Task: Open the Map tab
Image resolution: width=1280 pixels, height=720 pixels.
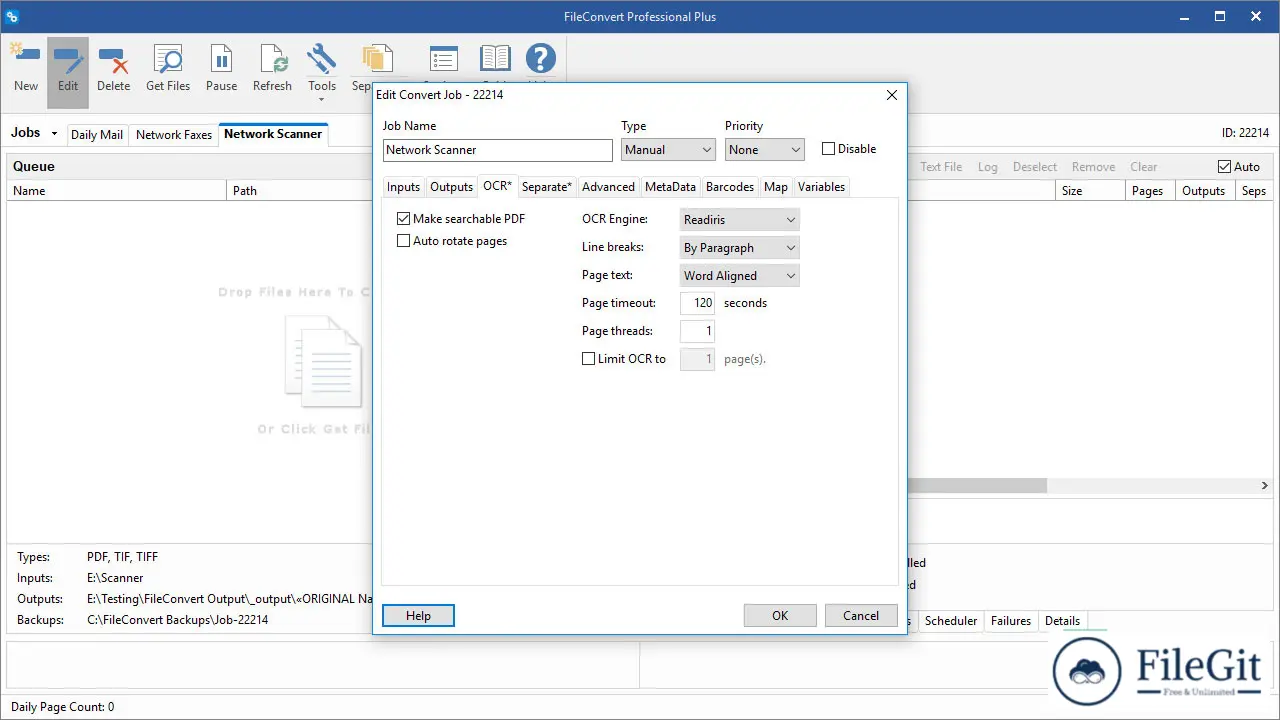Action: tap(776, 187)
